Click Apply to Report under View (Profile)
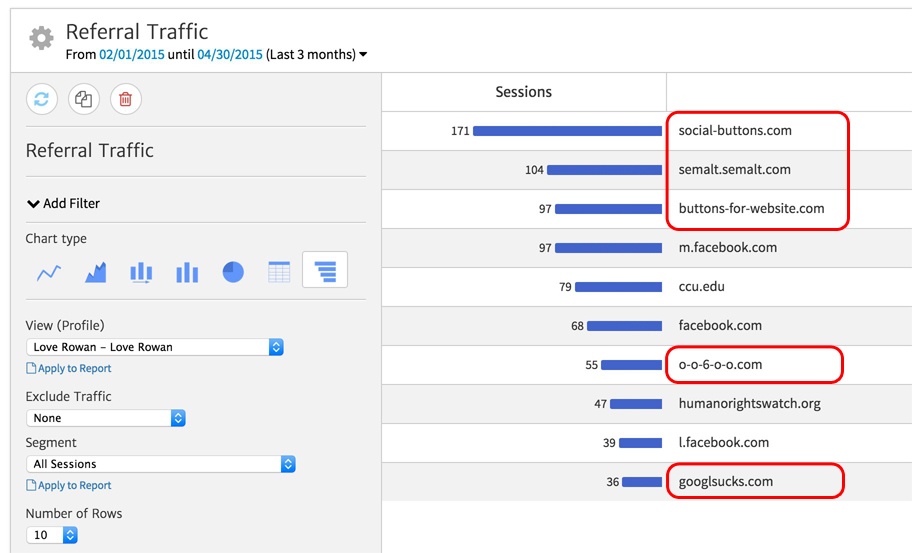912x553 pixels. point(74,368)
